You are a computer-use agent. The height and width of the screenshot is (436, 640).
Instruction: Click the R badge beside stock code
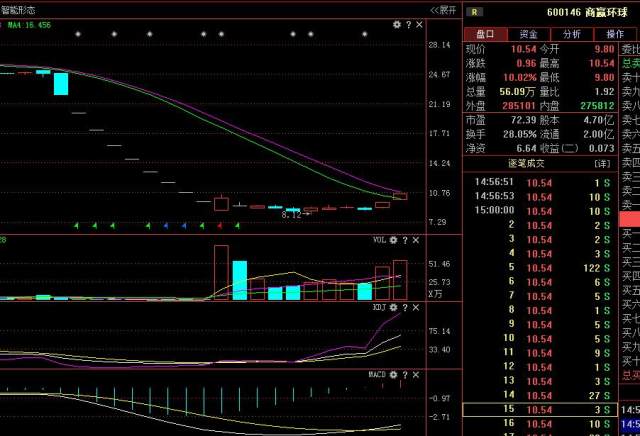(x=474, y=12)
